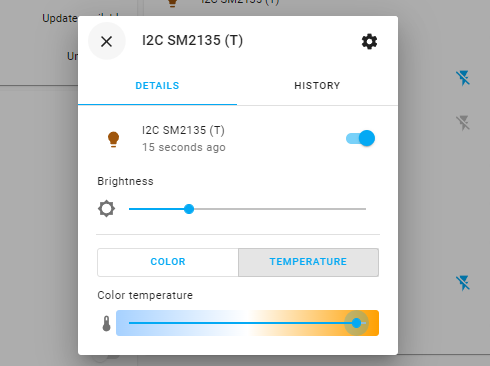490x366 pixels.
Task: Close the I2C SM2135 dialog with X
Action: (x=107, y=41)
